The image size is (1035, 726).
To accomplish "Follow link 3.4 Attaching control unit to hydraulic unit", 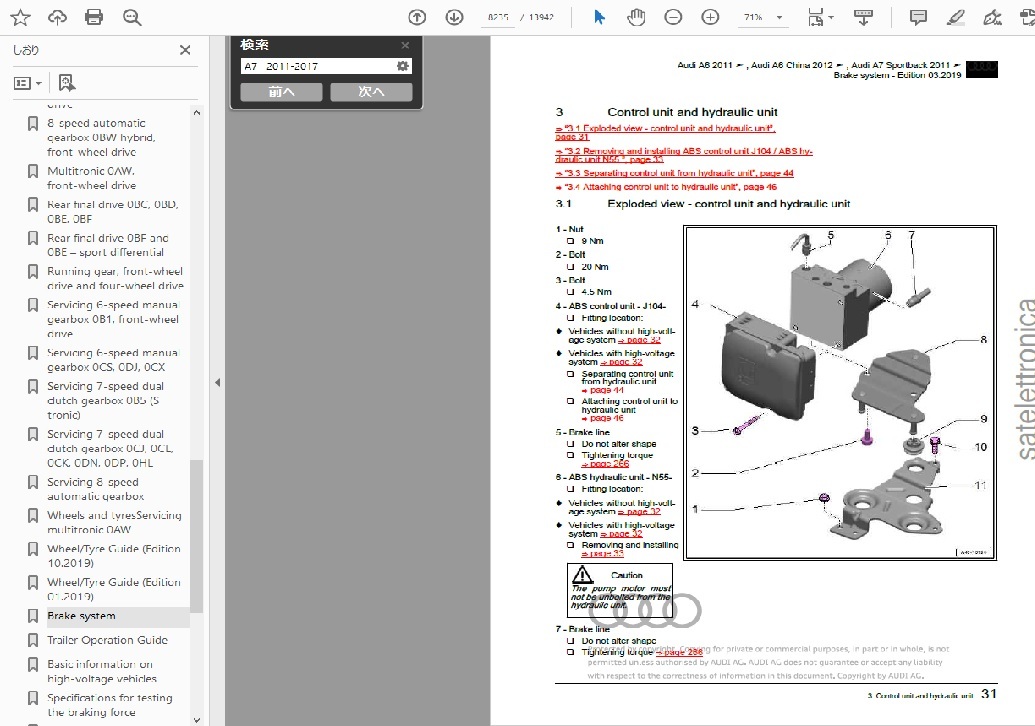I will point(667,187).
